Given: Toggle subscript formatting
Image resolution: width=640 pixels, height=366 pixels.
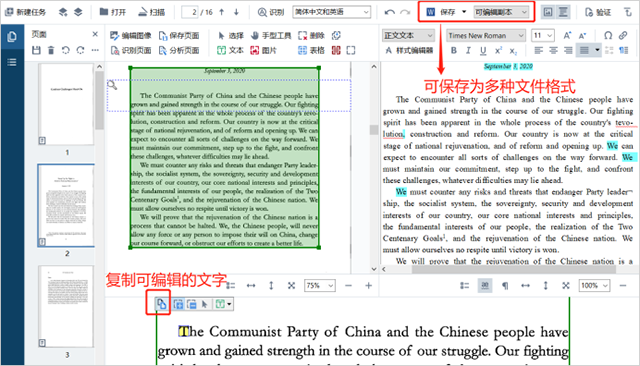Looking at the screenshot, I should 513,50.
